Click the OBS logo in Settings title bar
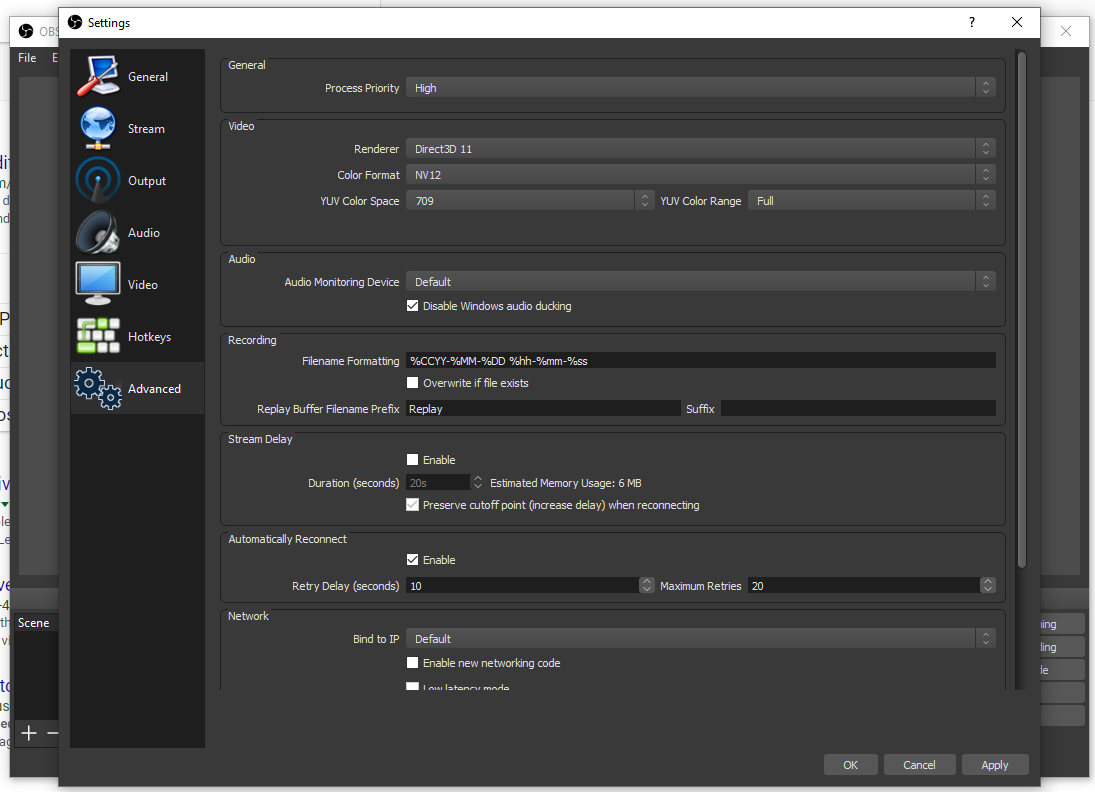This screenshot has width=1095, height=792. tap(75, 22)
